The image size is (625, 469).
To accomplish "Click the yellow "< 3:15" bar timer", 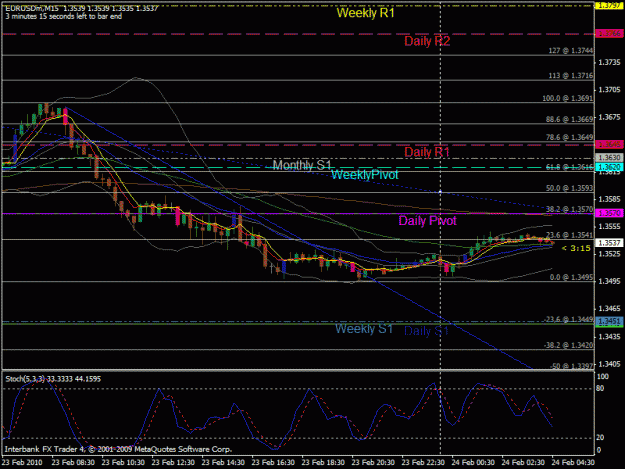I will [x=576, y=248].
